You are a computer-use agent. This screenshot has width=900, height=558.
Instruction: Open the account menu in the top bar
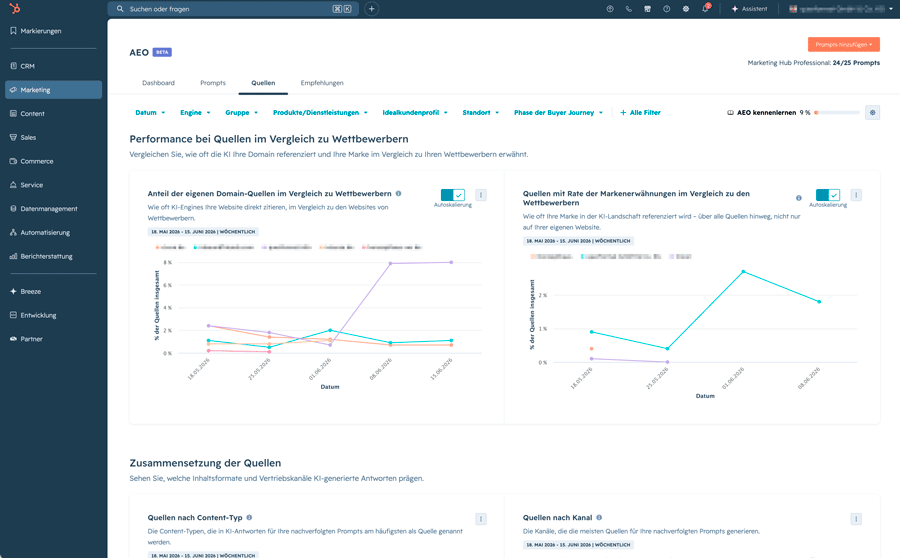tap(840, 9)
